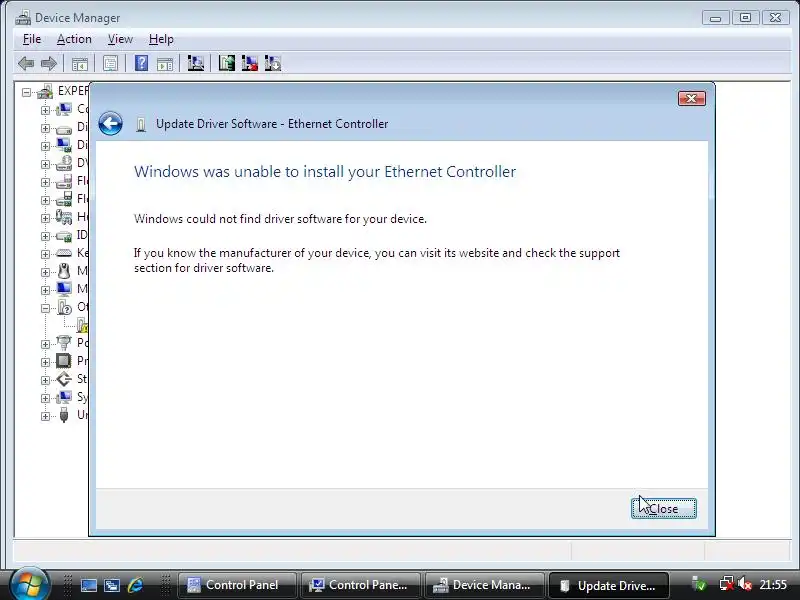The width and height of the screenshot is (800, 600).
Task: Click the Scan for hardware changes toolbar icon
Action: [x=196, y=63]
